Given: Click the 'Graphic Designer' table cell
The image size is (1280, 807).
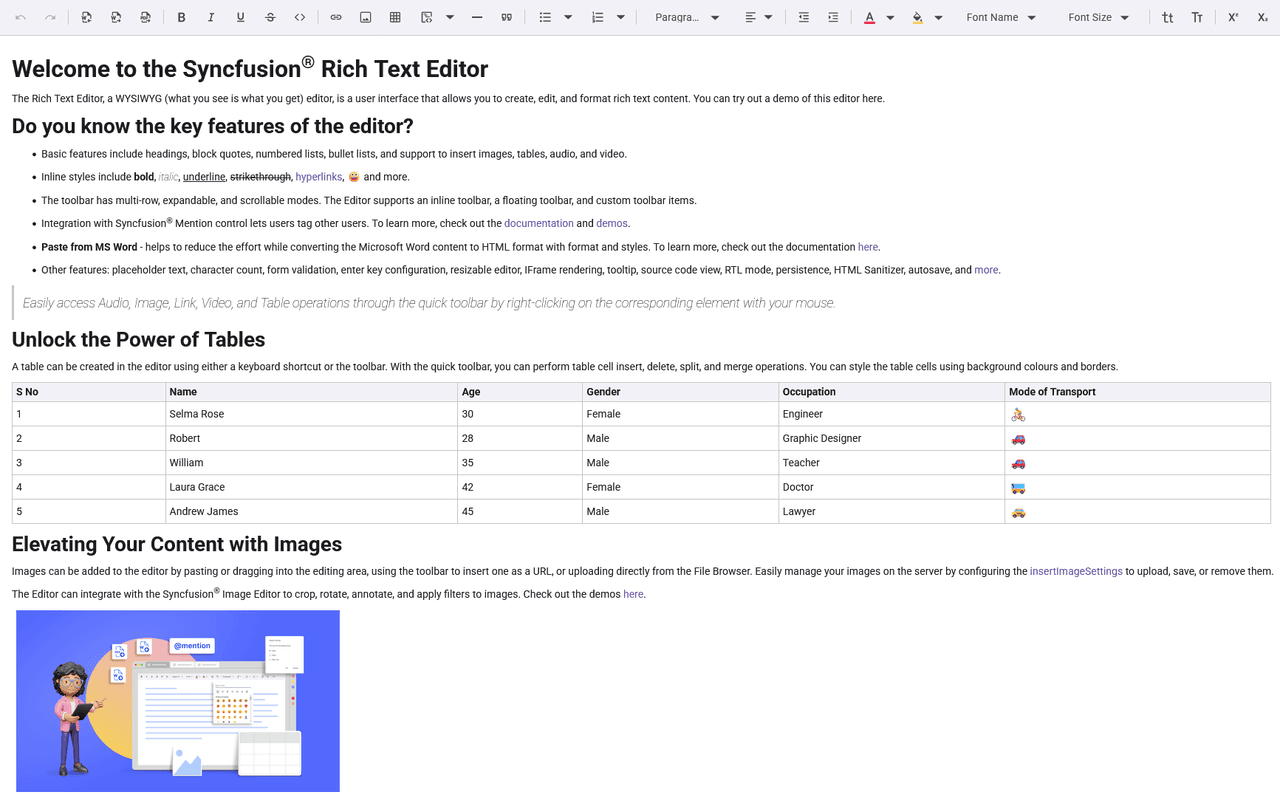Looking at the screenshot, I should pyautogui.click(x=892, y=438).
